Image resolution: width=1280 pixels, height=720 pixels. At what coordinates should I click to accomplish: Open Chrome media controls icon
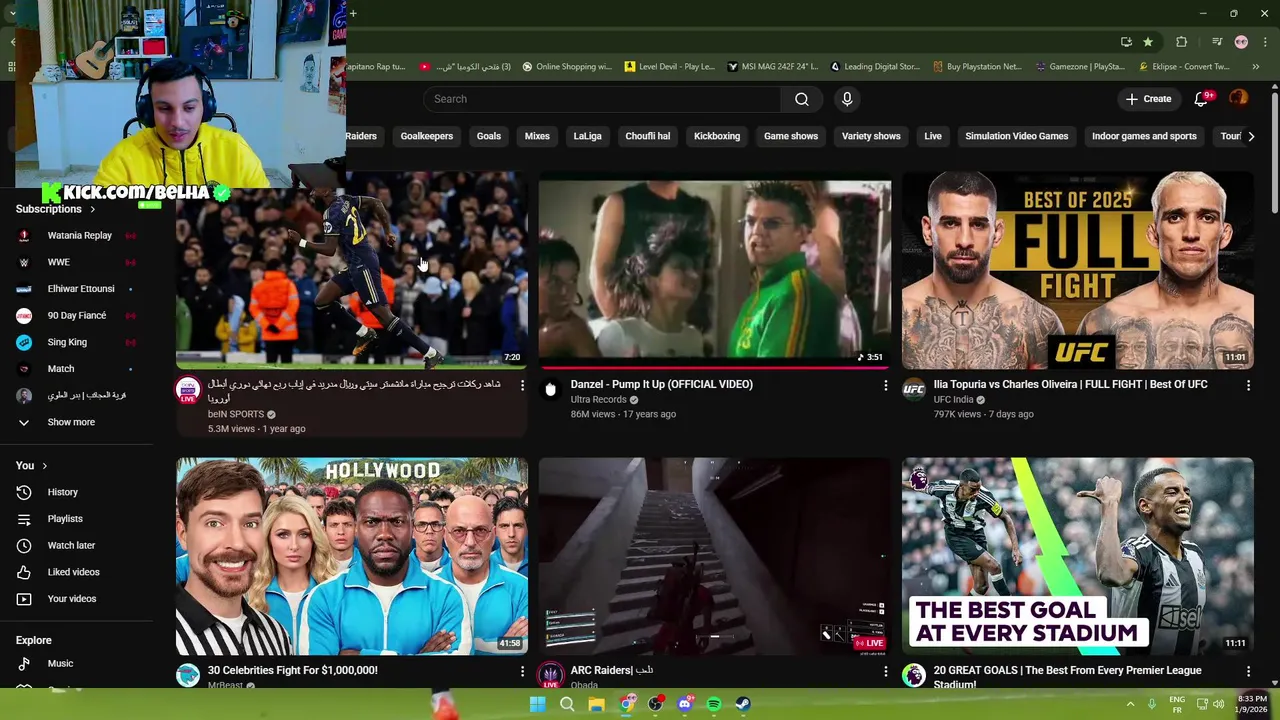[x=1216, y=42]
